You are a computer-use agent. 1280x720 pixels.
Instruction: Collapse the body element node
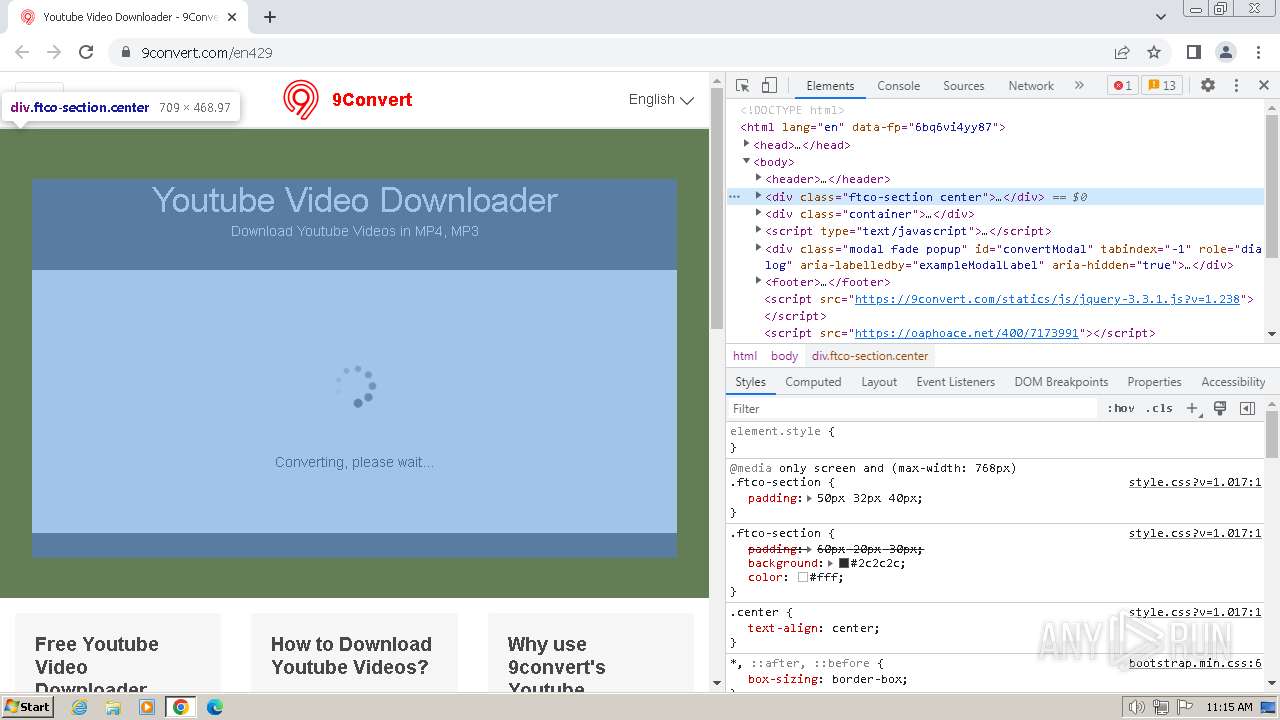point(746,161)
